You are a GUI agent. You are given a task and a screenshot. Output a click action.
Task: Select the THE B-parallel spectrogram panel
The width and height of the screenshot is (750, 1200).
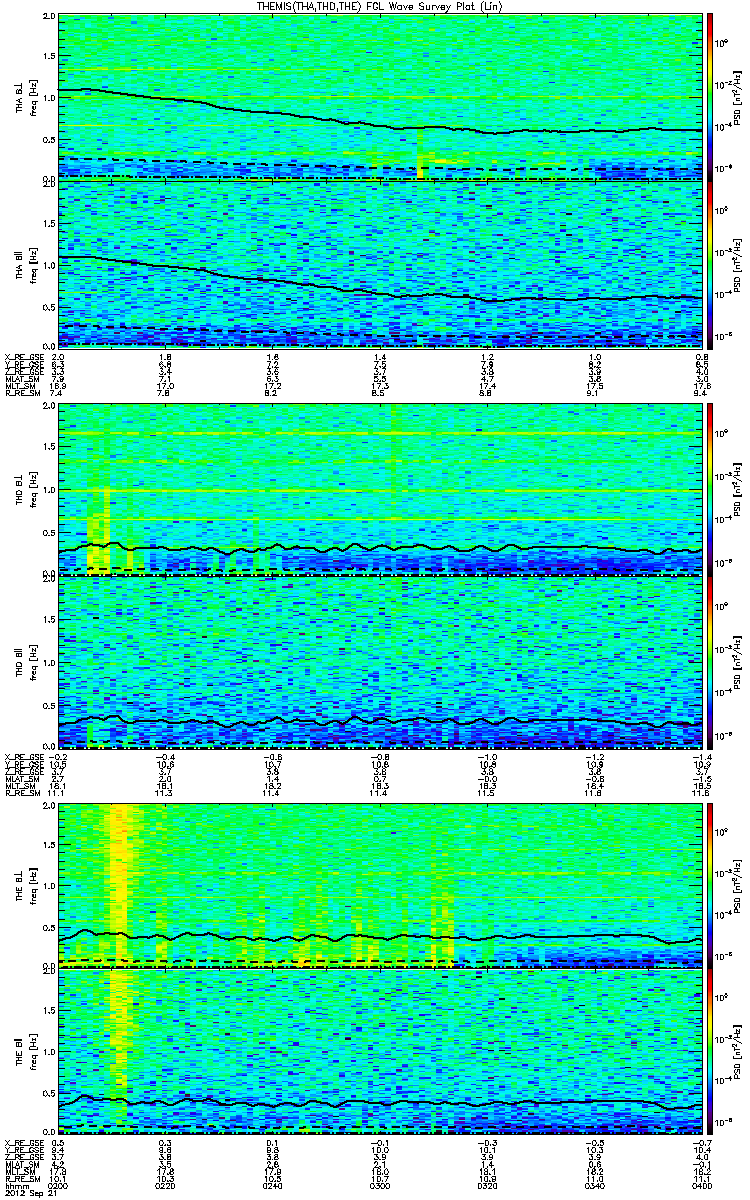(x=380, y=1052)
